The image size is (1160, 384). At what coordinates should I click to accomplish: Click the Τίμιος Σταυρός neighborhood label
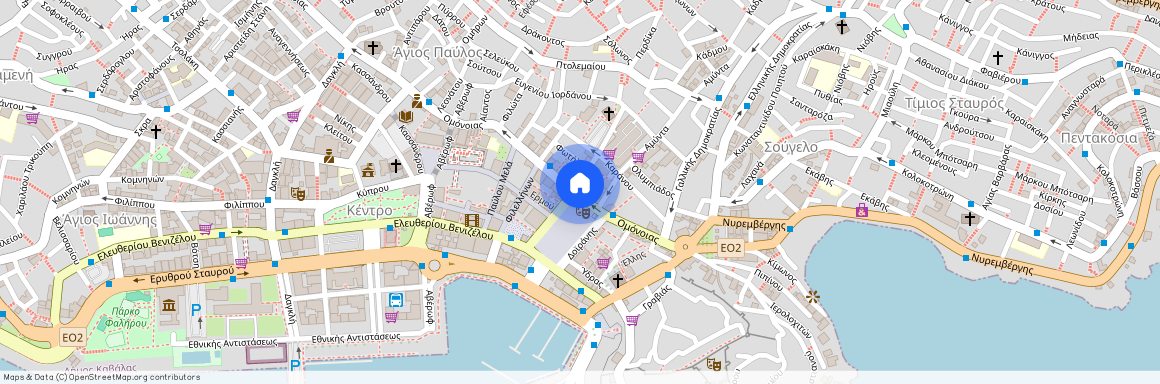(955, 104)
